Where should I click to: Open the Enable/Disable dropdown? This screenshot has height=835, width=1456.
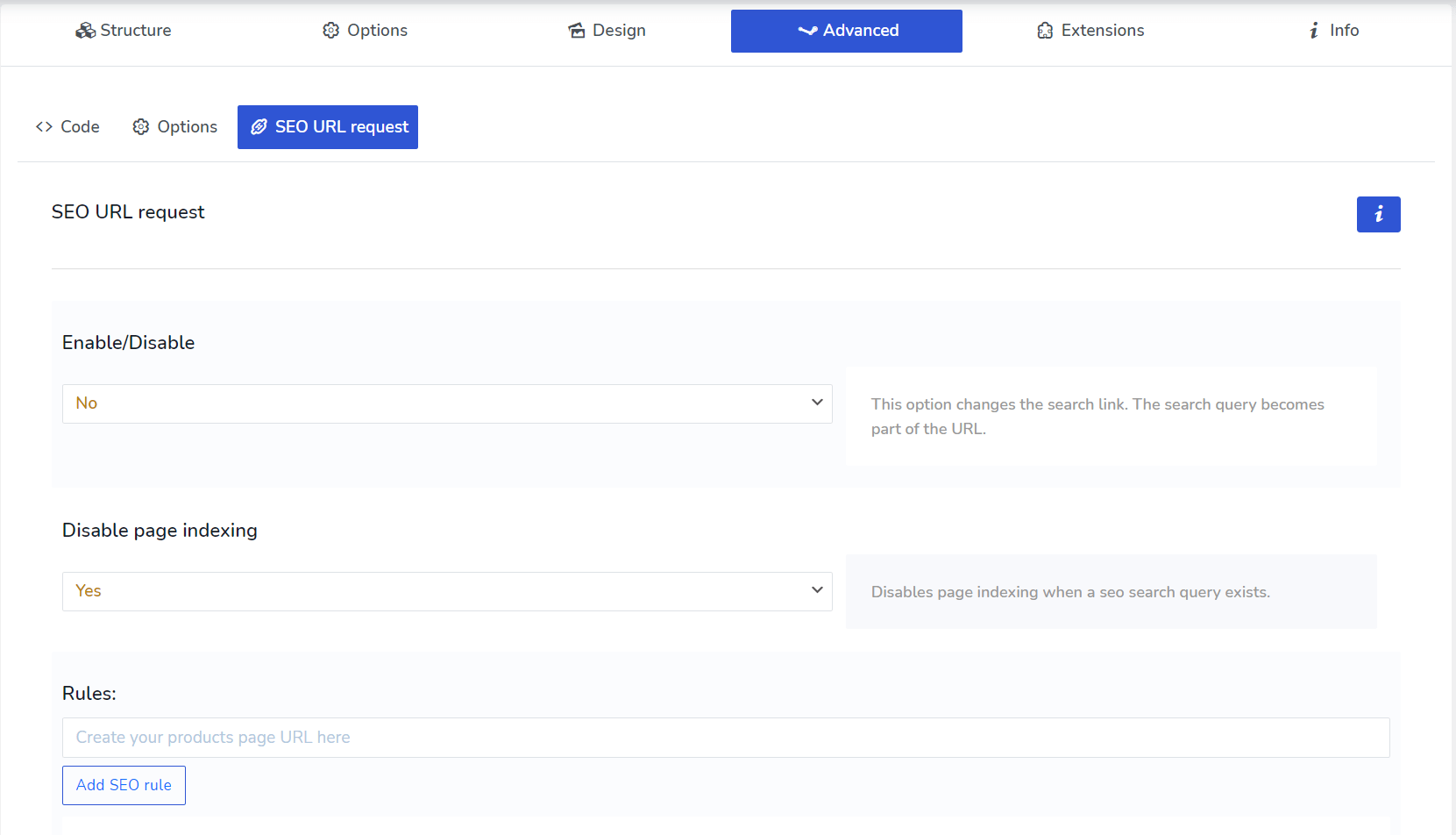[447, 403]
